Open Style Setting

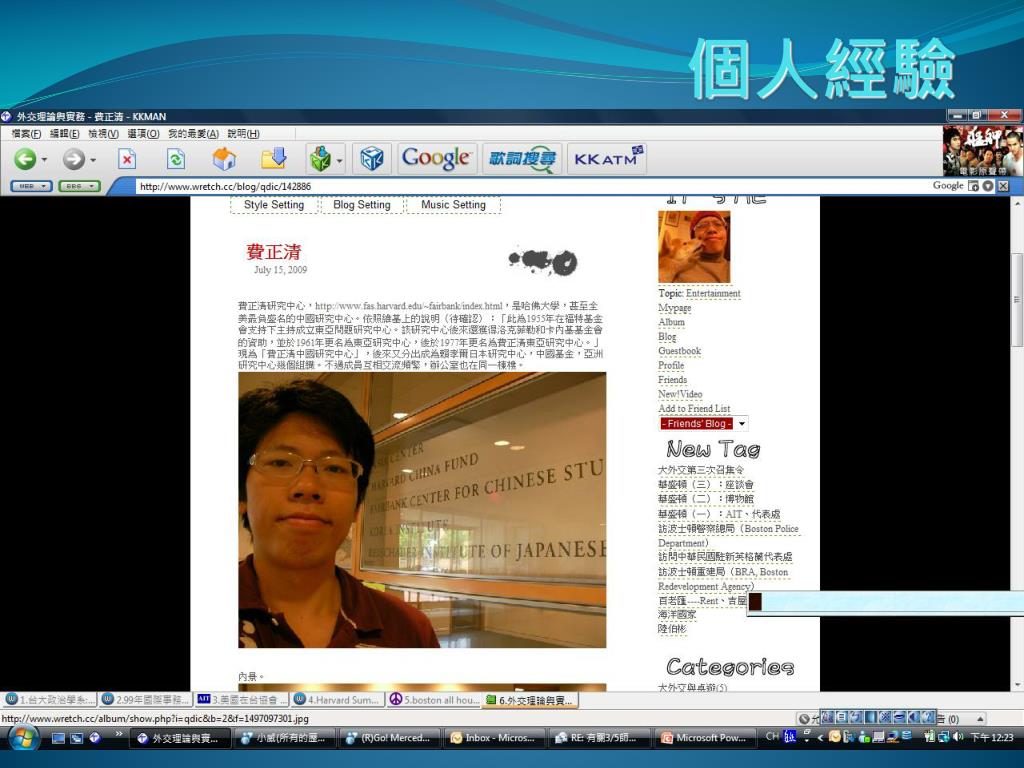(274, 204)
